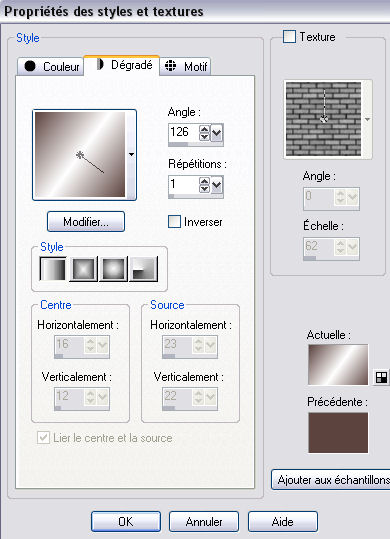This screenshot has width=390, height=539.
Task: Select the linear gradient style icon
Action: click(53, 269)
